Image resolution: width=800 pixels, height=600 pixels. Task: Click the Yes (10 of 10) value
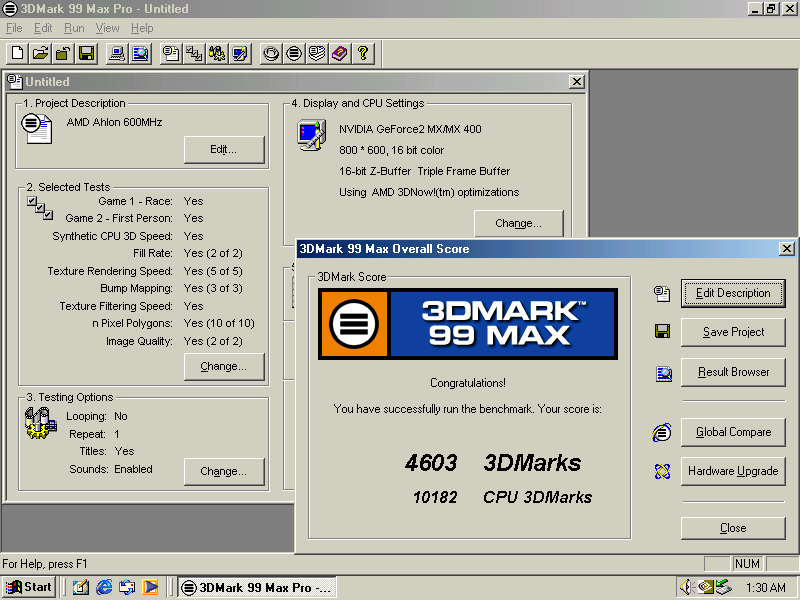(x=219, y=323)
